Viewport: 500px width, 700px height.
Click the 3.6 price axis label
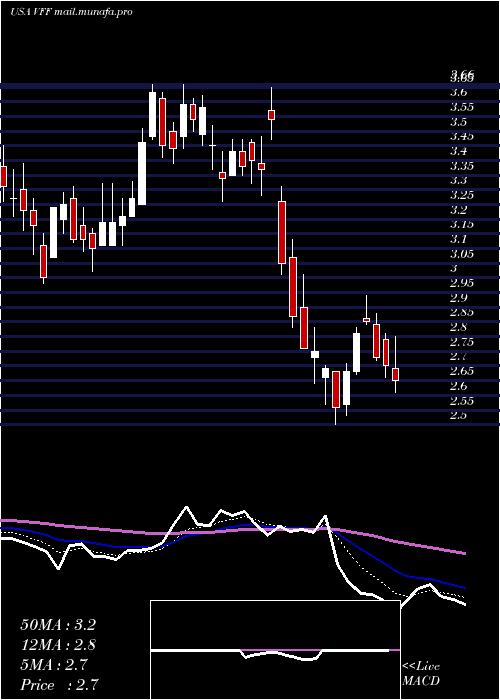[458, 92]
